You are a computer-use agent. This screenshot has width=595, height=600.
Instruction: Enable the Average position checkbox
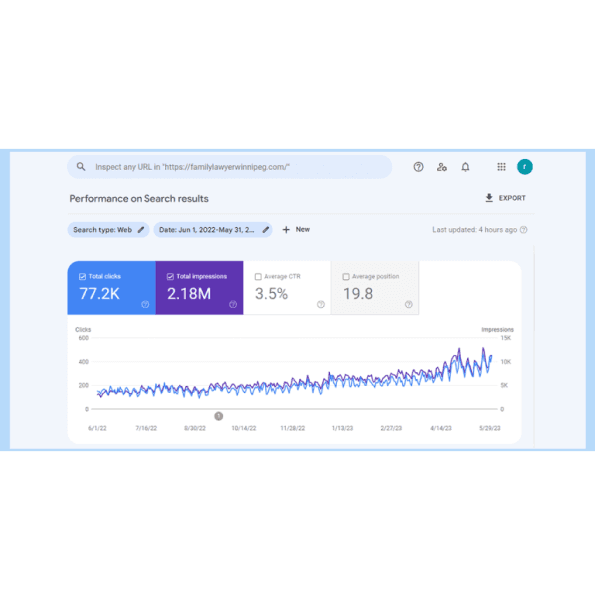[346, 277]
